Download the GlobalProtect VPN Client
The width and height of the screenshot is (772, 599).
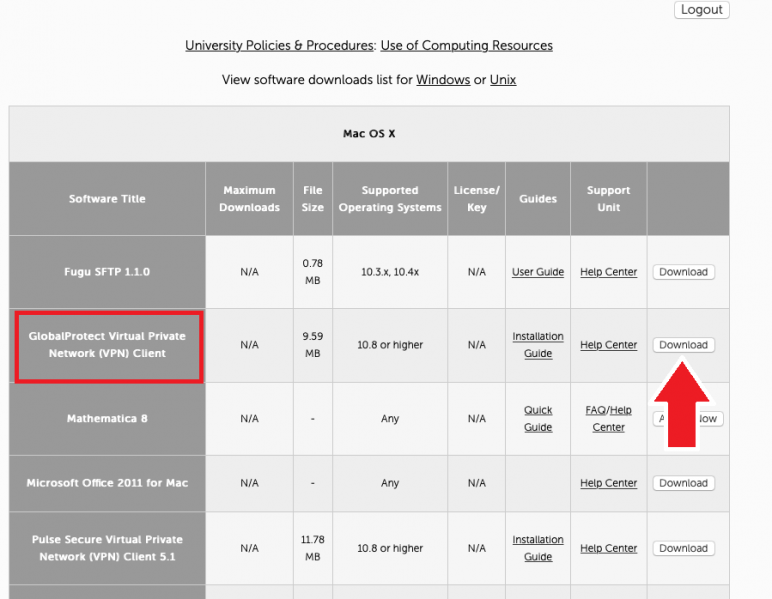coord(683,345)
